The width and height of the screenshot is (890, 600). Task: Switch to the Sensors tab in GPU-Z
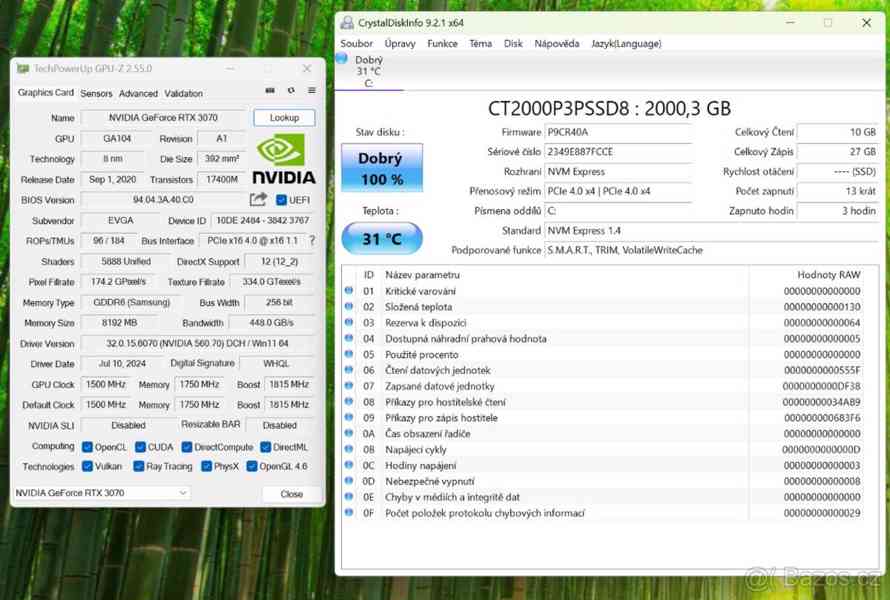[96, 93]
